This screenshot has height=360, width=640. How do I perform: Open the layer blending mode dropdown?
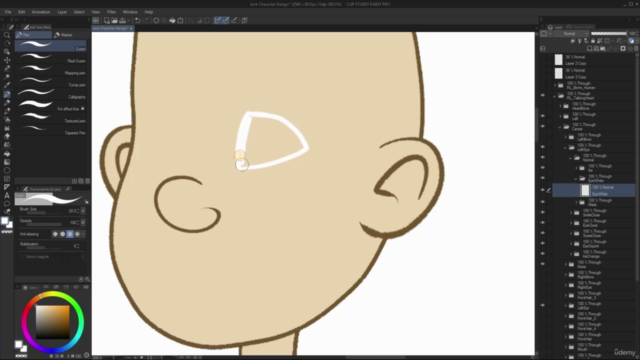(x=572, y=33)
